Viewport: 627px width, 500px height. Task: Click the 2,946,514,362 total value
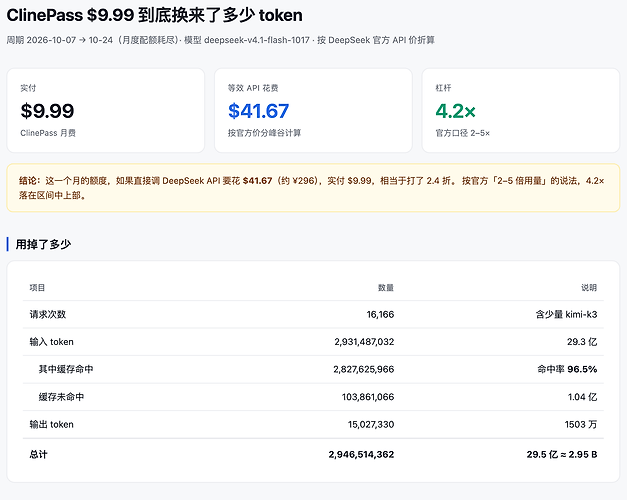361,454
